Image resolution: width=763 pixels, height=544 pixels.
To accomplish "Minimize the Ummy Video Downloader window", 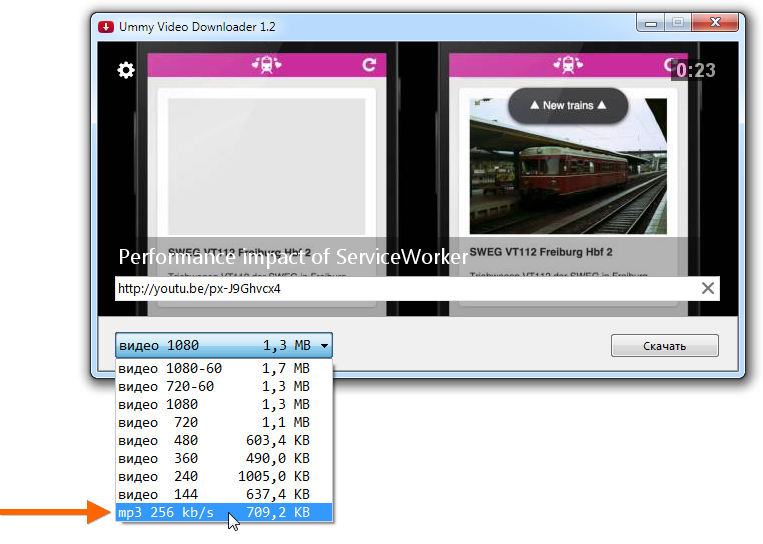I will pos(651,23).
